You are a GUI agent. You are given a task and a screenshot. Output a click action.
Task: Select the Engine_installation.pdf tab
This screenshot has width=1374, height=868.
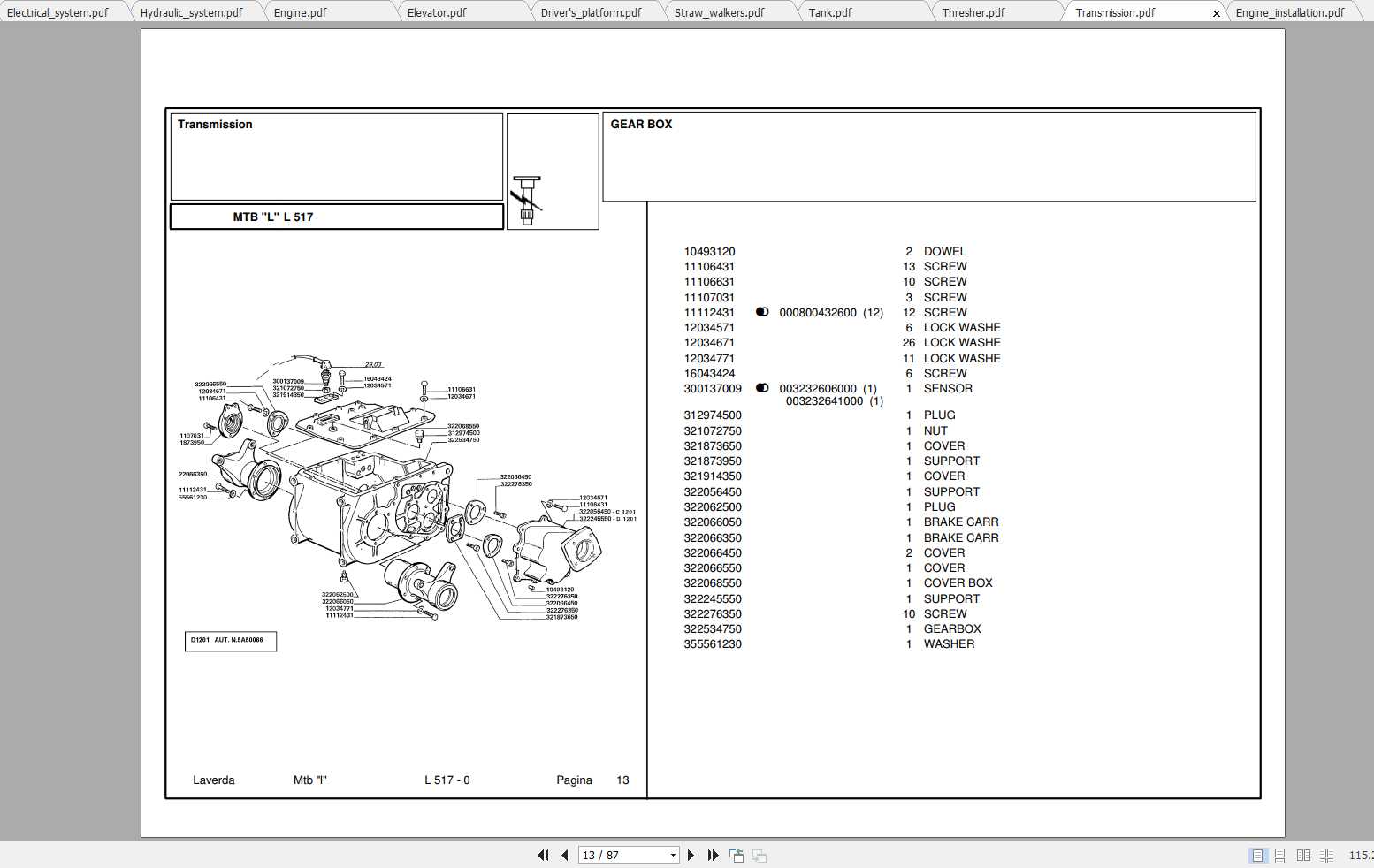(1291, 12)
